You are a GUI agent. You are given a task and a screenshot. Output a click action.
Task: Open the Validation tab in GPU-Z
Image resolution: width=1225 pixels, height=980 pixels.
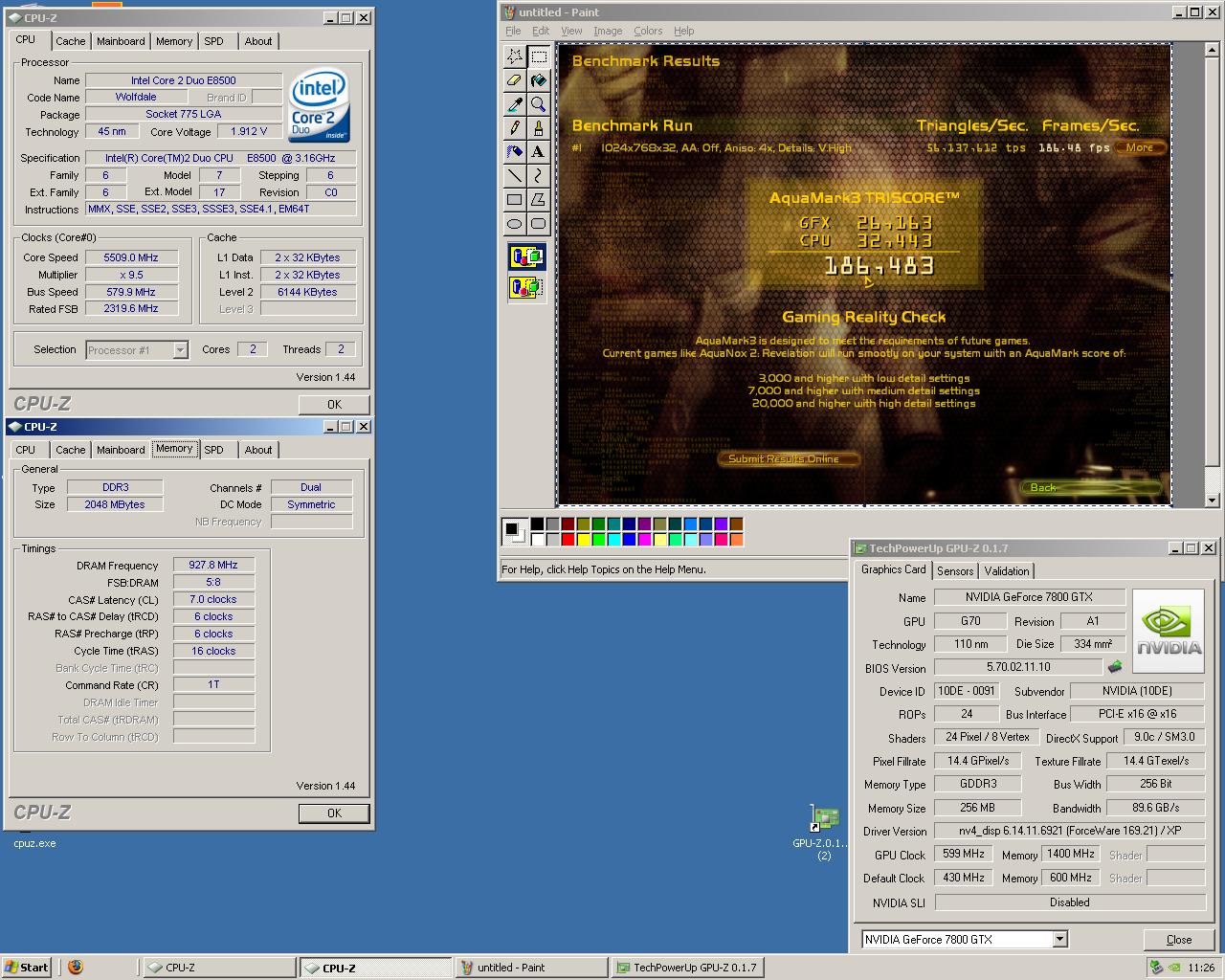(x=1007, y=571)
